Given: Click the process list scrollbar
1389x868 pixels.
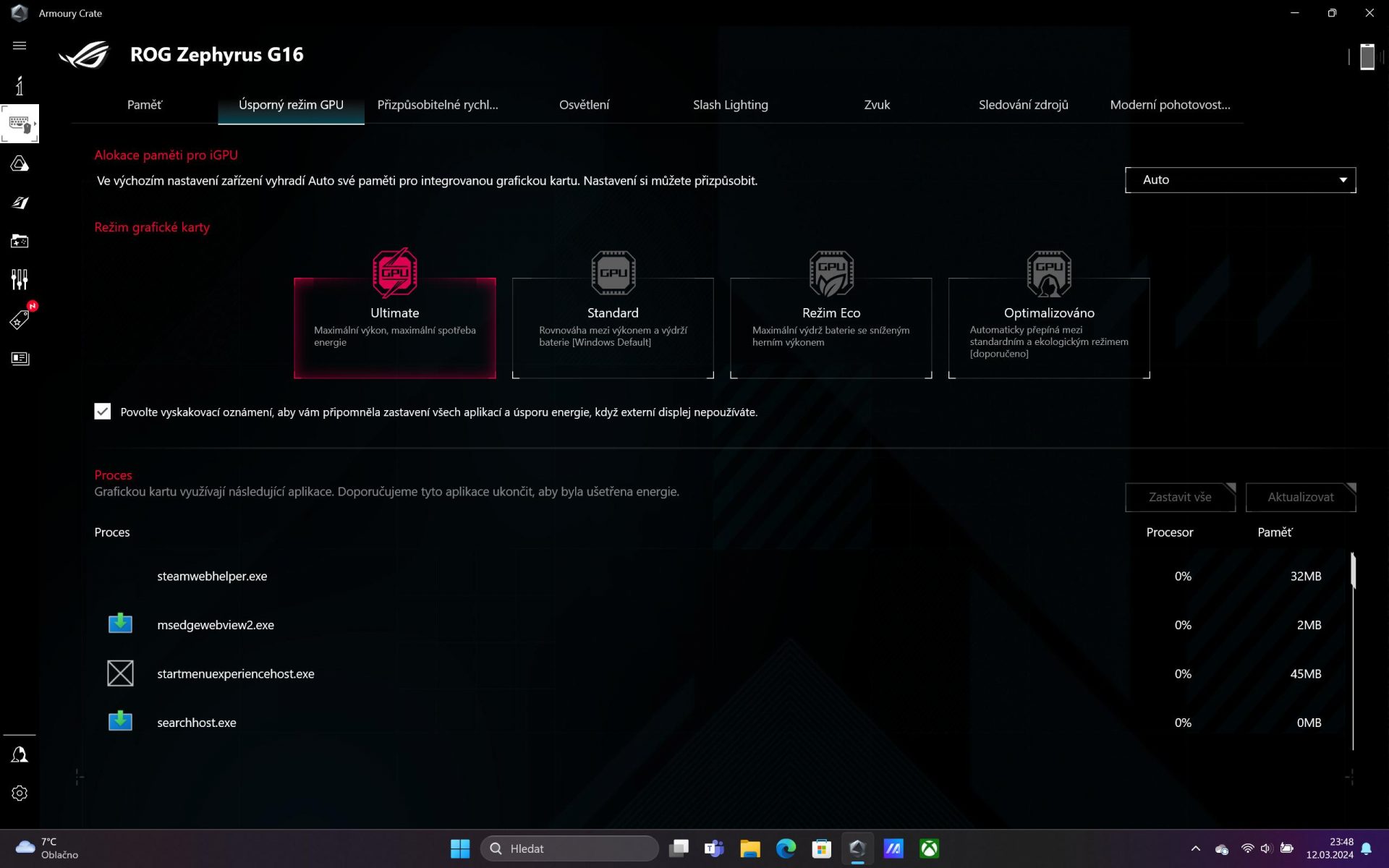Looking at the screenshot, I should [x=1353, y=571].
